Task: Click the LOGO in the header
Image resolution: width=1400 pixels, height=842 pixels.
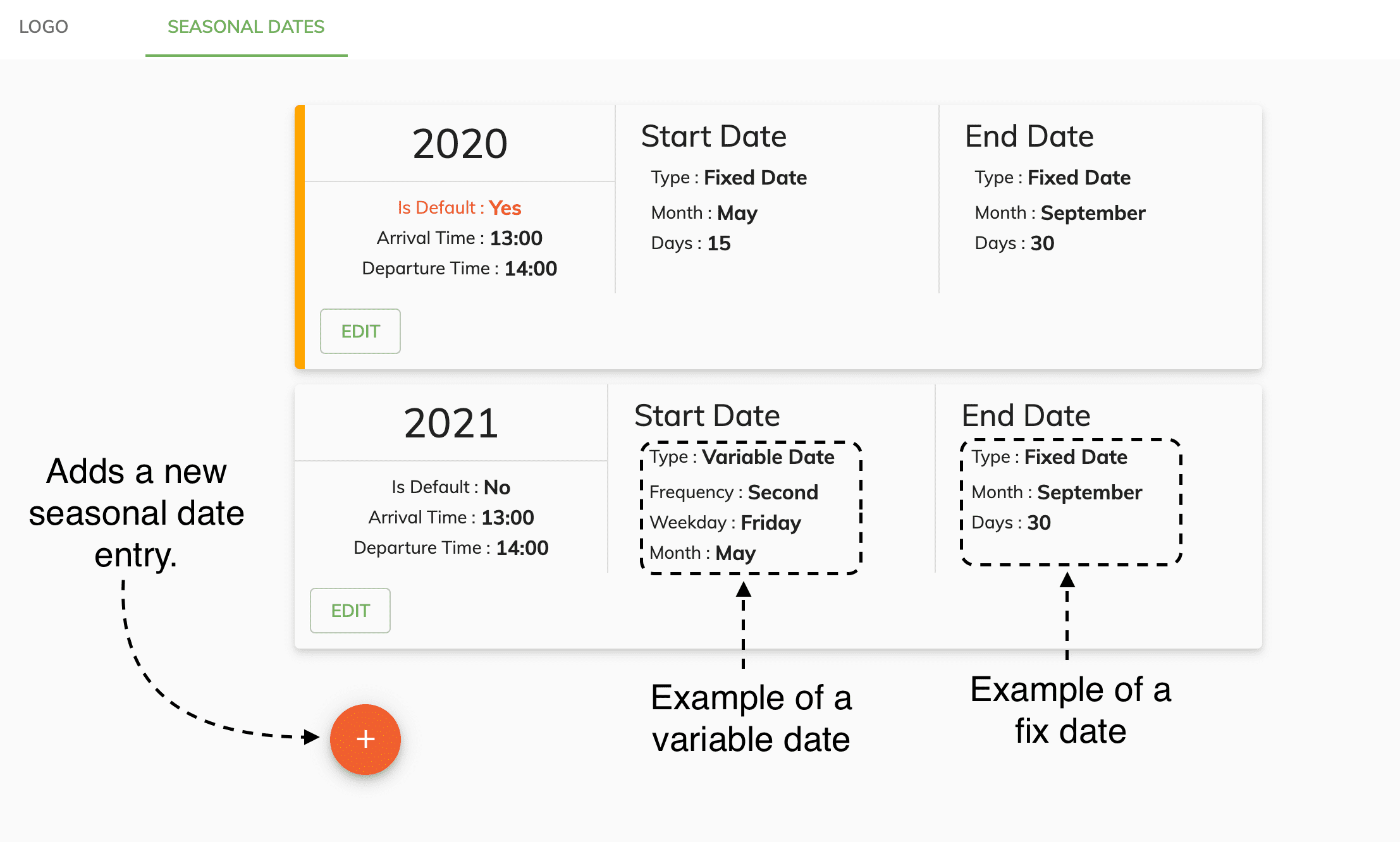Action: [x=44, y=27]
